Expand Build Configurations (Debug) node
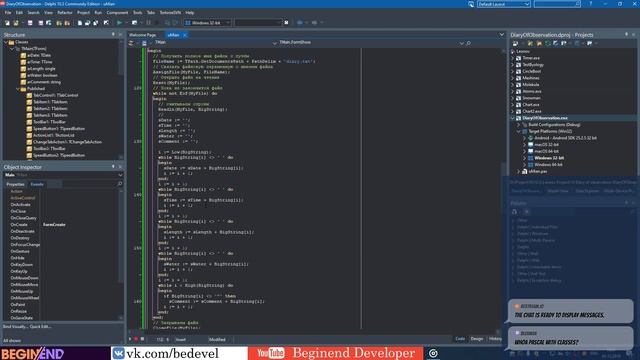The height and width of the screenshot is (360, 640). pos(518,124)
